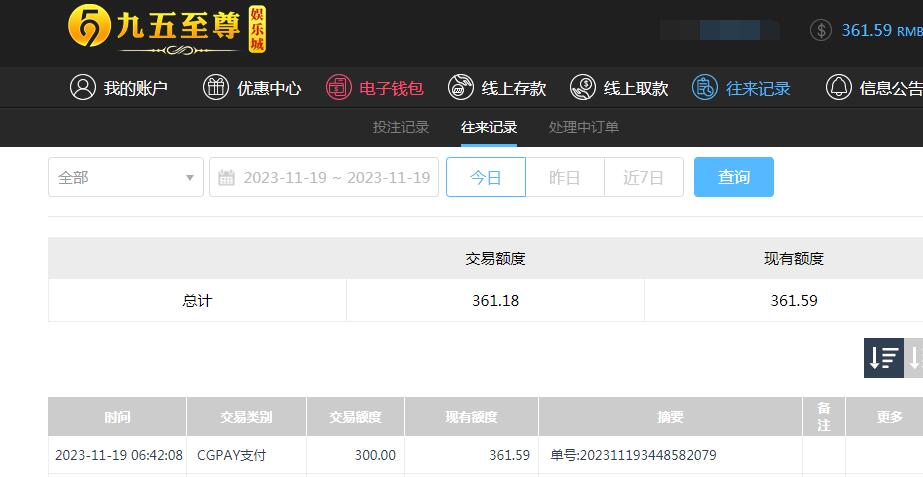Open the date range picker field
Viewport: 923px width, 477px height.
pos(324,177)
